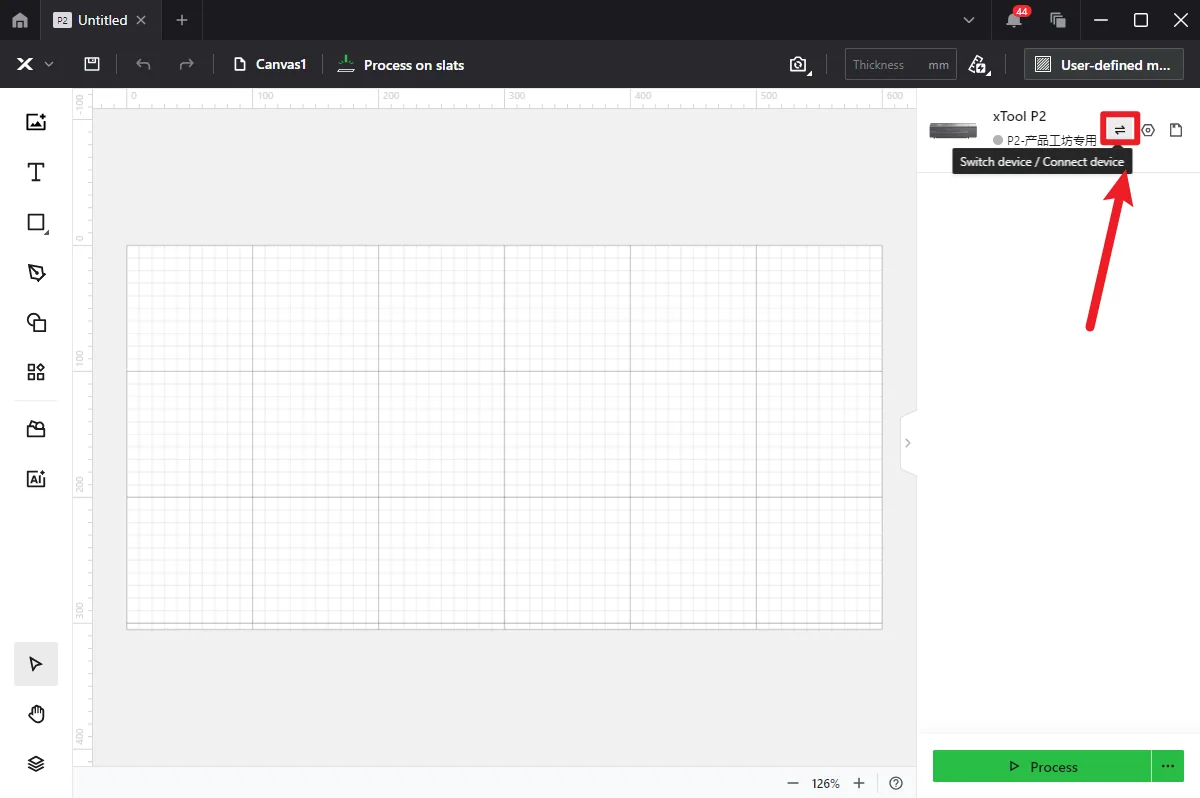
Task: Open canvas help question mark
Action: coord(896,783)
